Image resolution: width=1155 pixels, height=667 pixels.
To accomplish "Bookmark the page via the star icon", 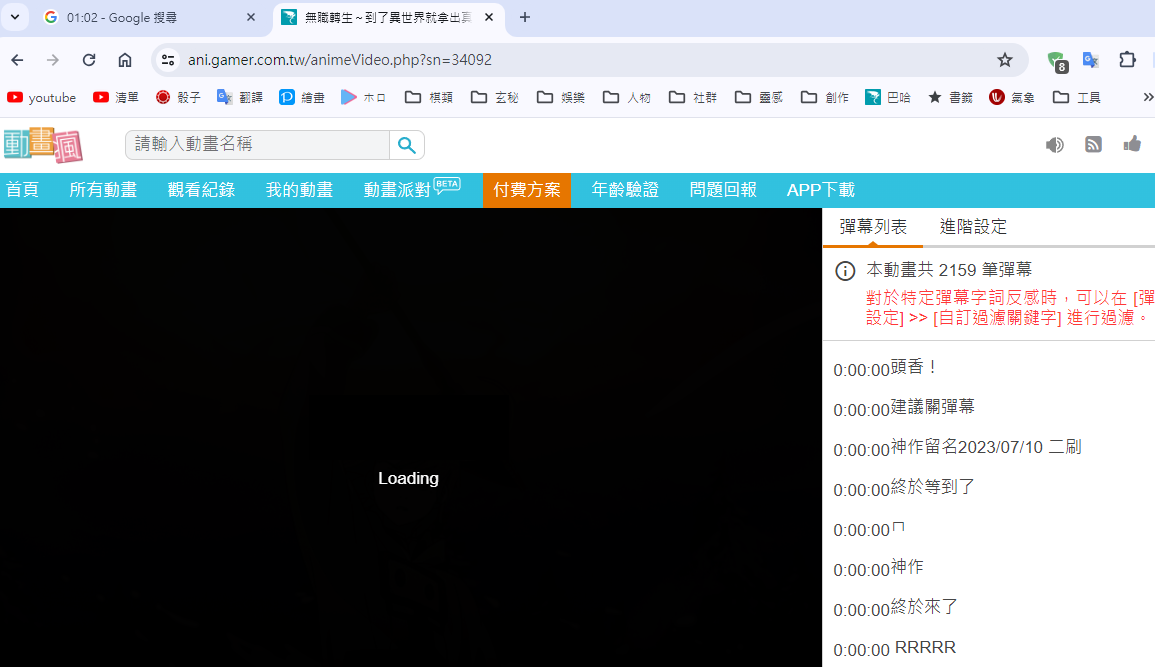I will point(1004,59).
